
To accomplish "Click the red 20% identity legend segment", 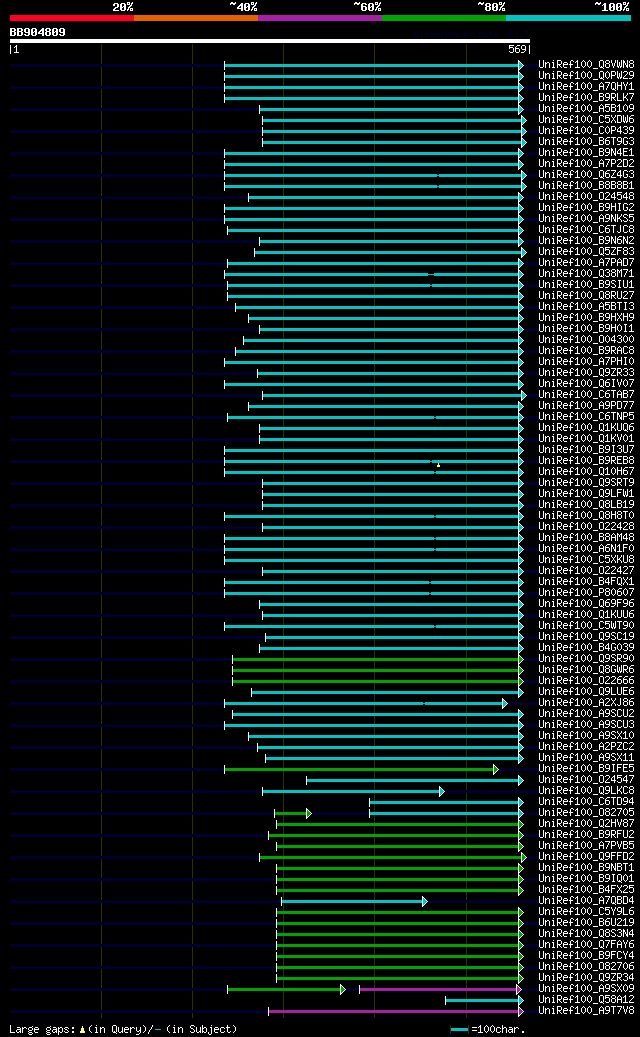I will click(x=71, y=18).
